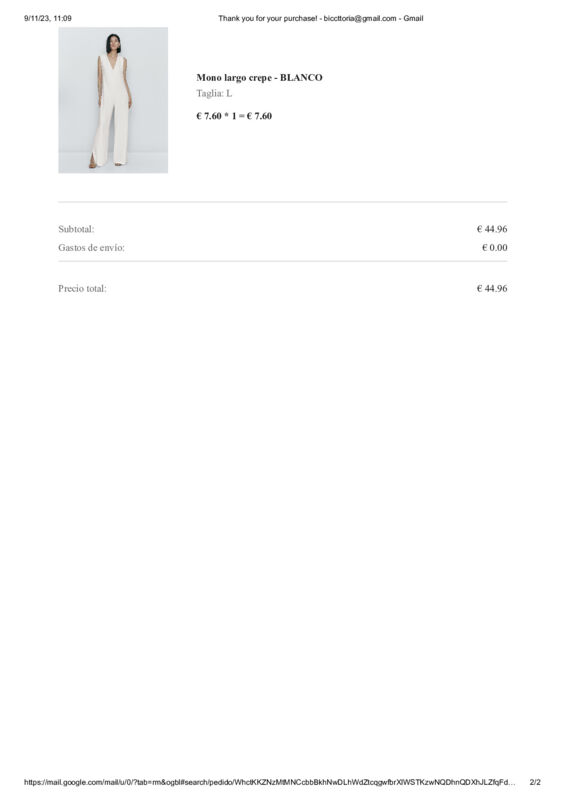Screen dimensions: 565x800
Task: Click the '€ 7.60 * 1 = € 7.60' price line
Action: click(x=234, y=116)
